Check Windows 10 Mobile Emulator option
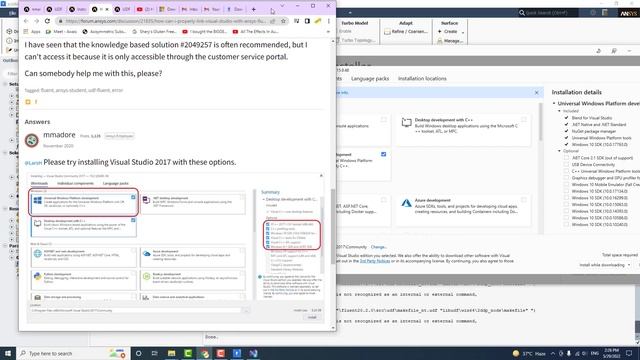This screenshot has height=360, width=640. tap(566, 184)
